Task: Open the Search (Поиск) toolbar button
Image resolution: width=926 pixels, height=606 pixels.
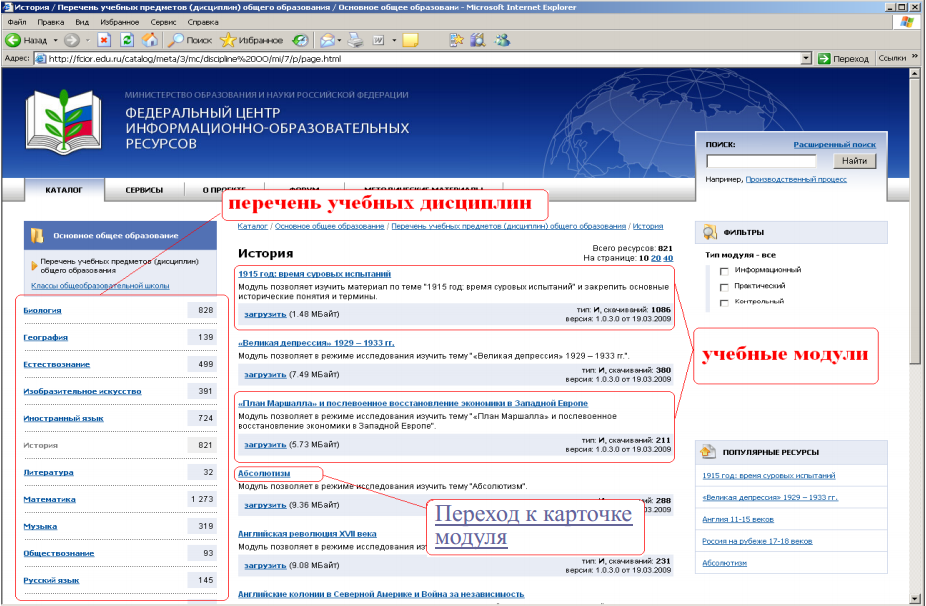Action: point(190,40)
